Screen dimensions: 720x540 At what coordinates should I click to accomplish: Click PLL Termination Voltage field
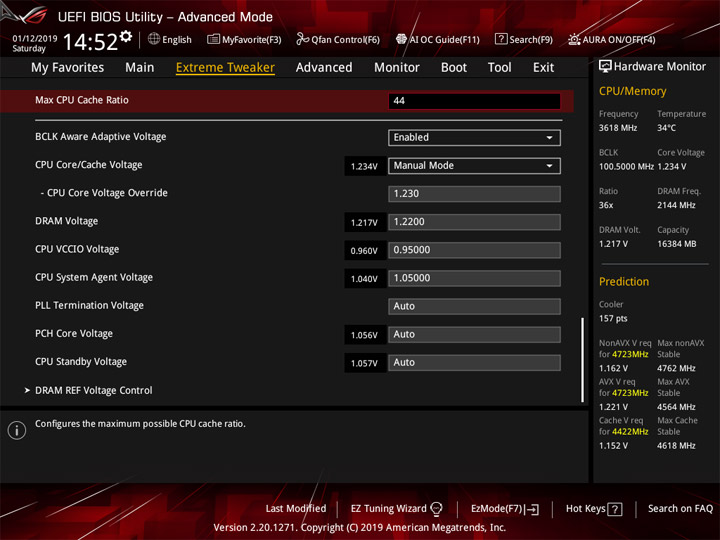click(x=474, y=306)
